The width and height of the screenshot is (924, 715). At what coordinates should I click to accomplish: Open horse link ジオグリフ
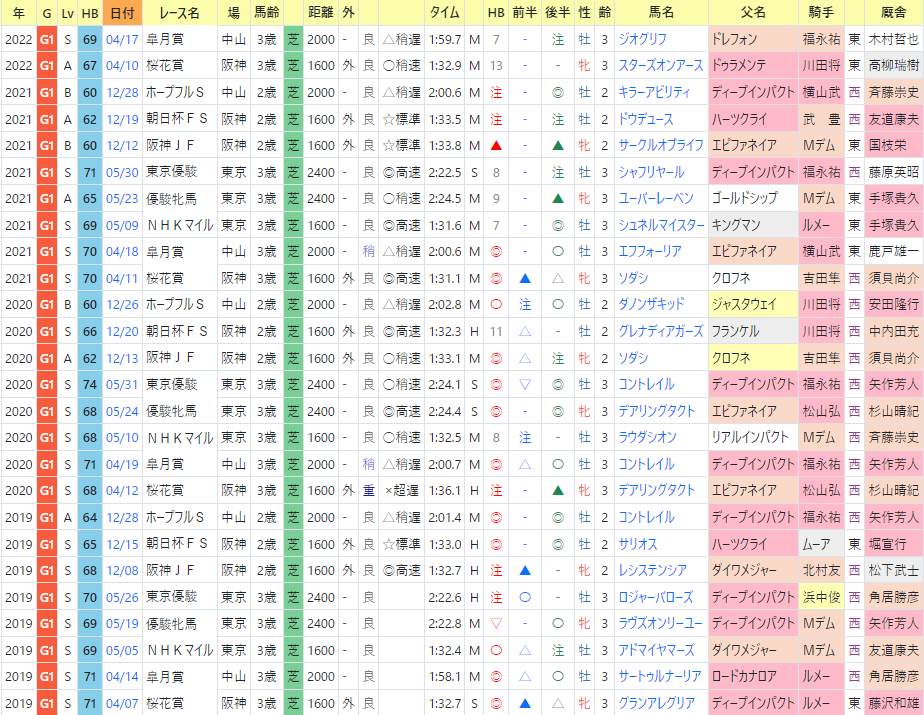tap(642, 39)
